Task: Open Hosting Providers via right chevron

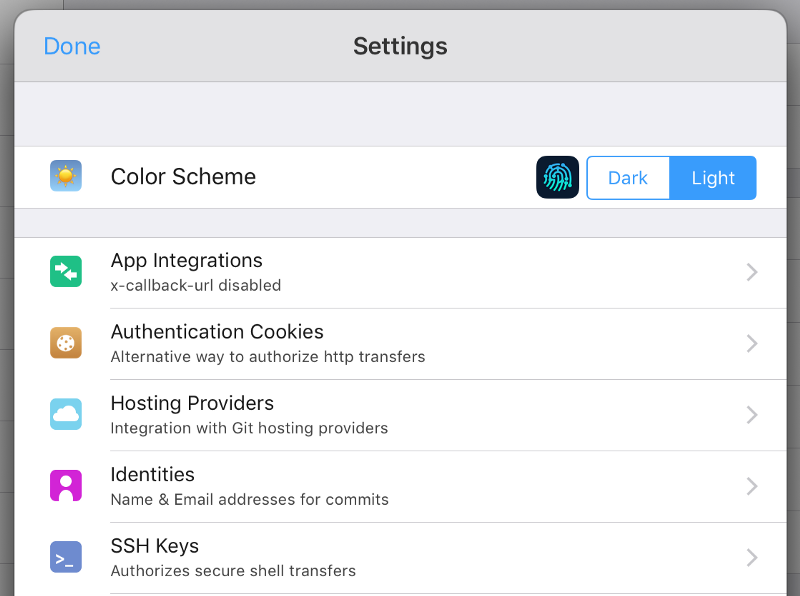Action: [752, 415]
